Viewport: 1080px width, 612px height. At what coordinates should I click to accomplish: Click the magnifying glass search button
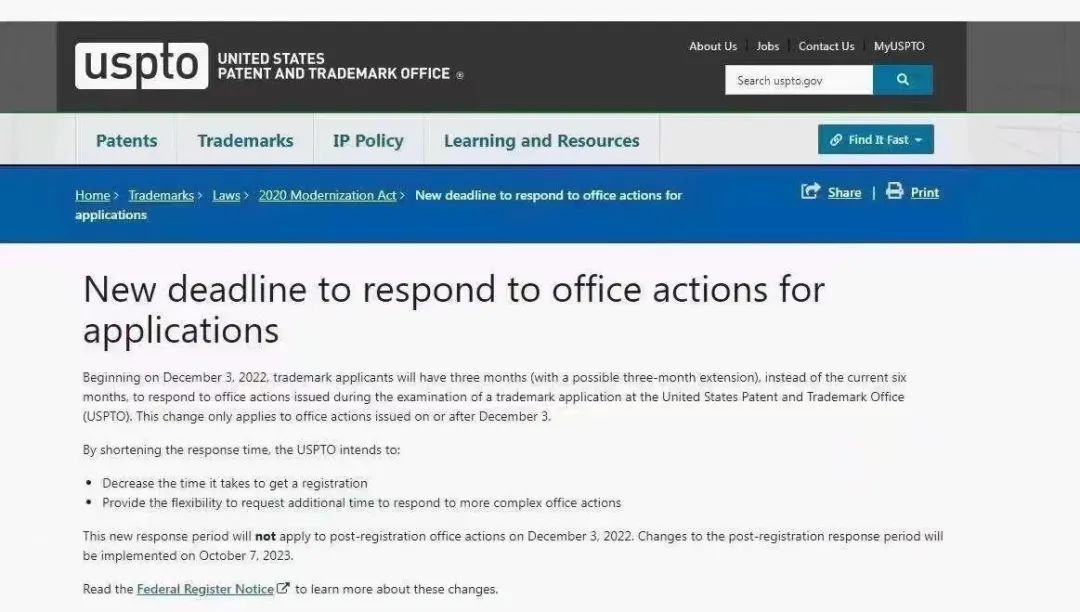pos(902,80)
